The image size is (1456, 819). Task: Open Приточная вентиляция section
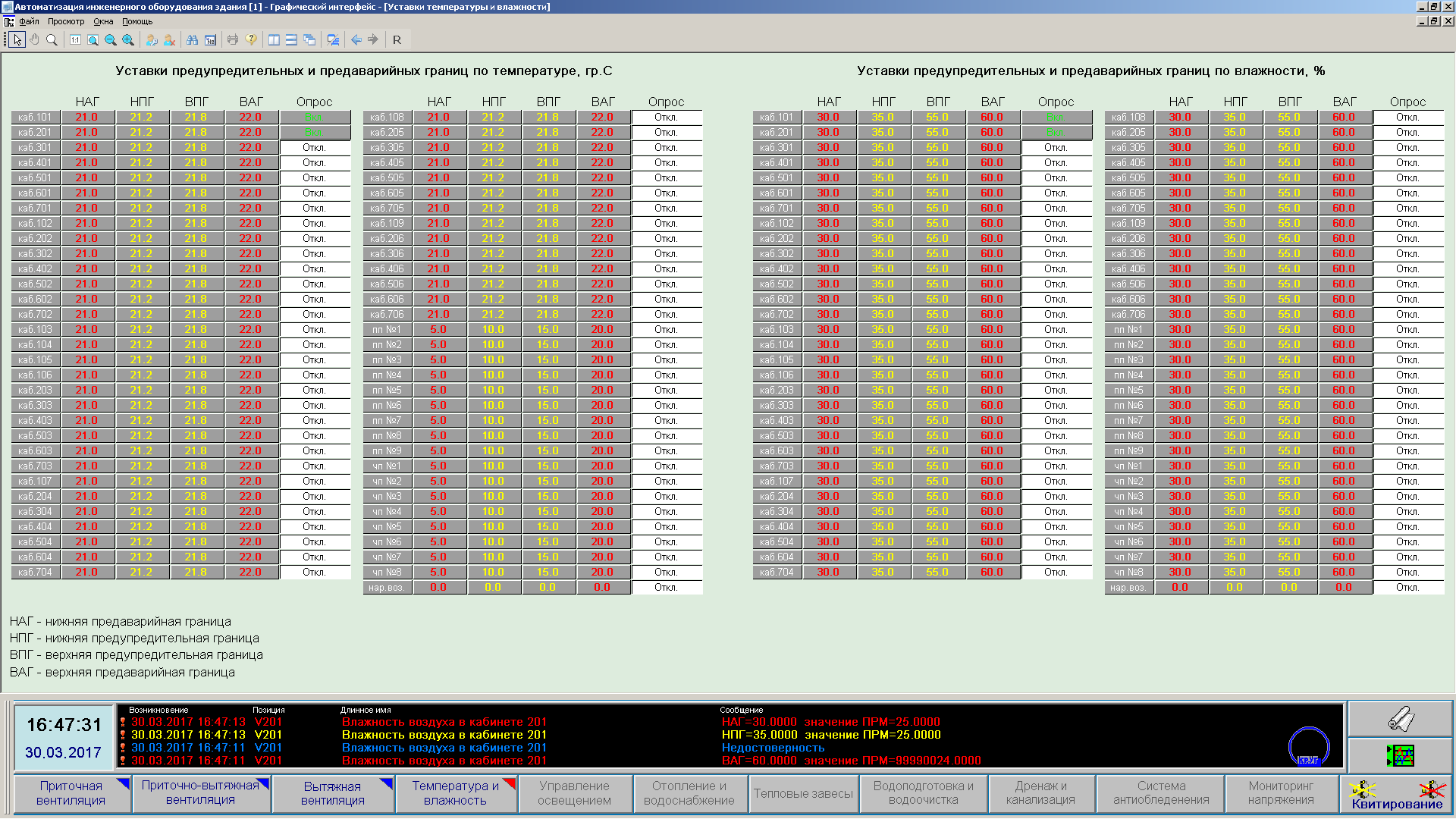(x=71, y=793)
